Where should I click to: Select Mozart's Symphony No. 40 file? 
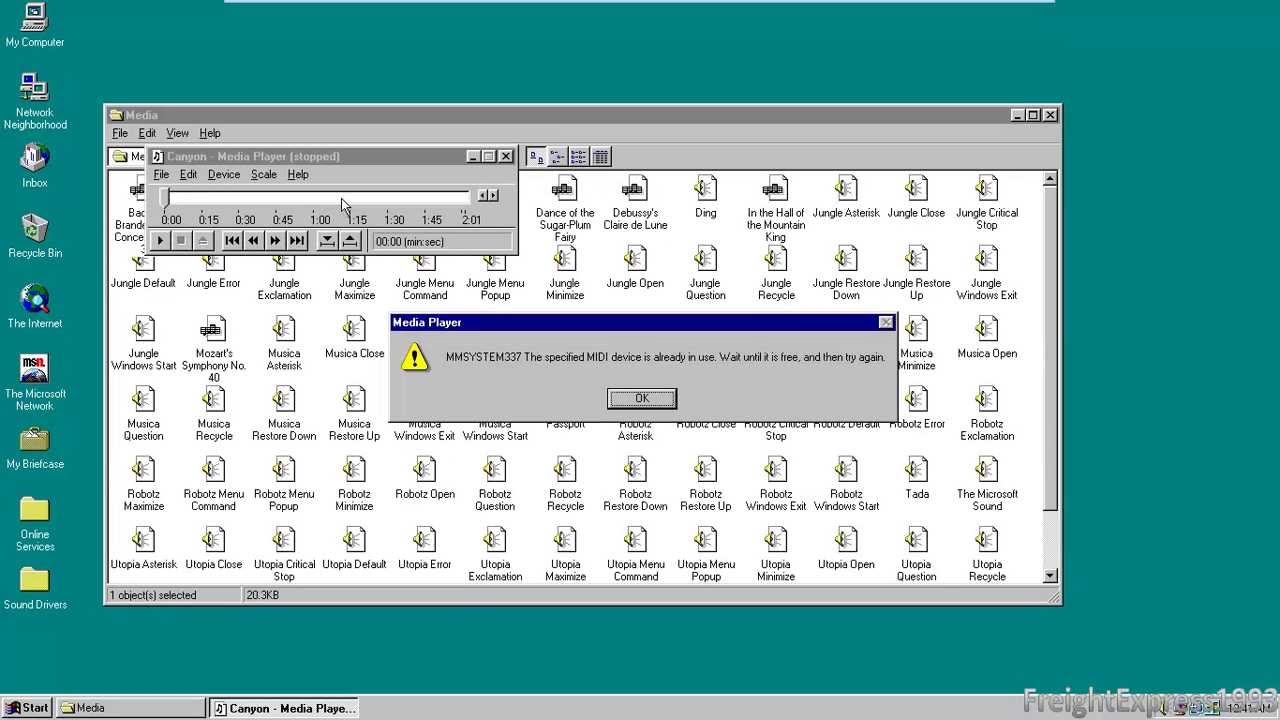(x=214, y=348)
